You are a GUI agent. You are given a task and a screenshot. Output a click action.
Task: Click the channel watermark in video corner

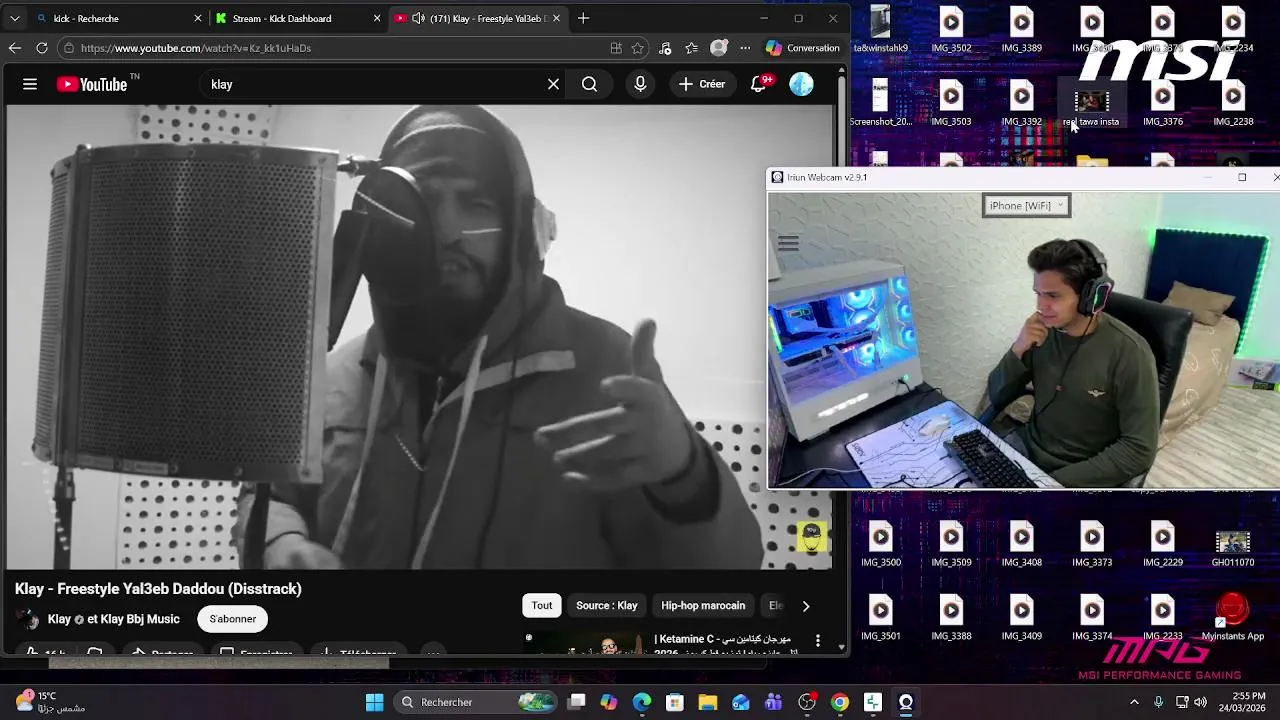[812, 537]
